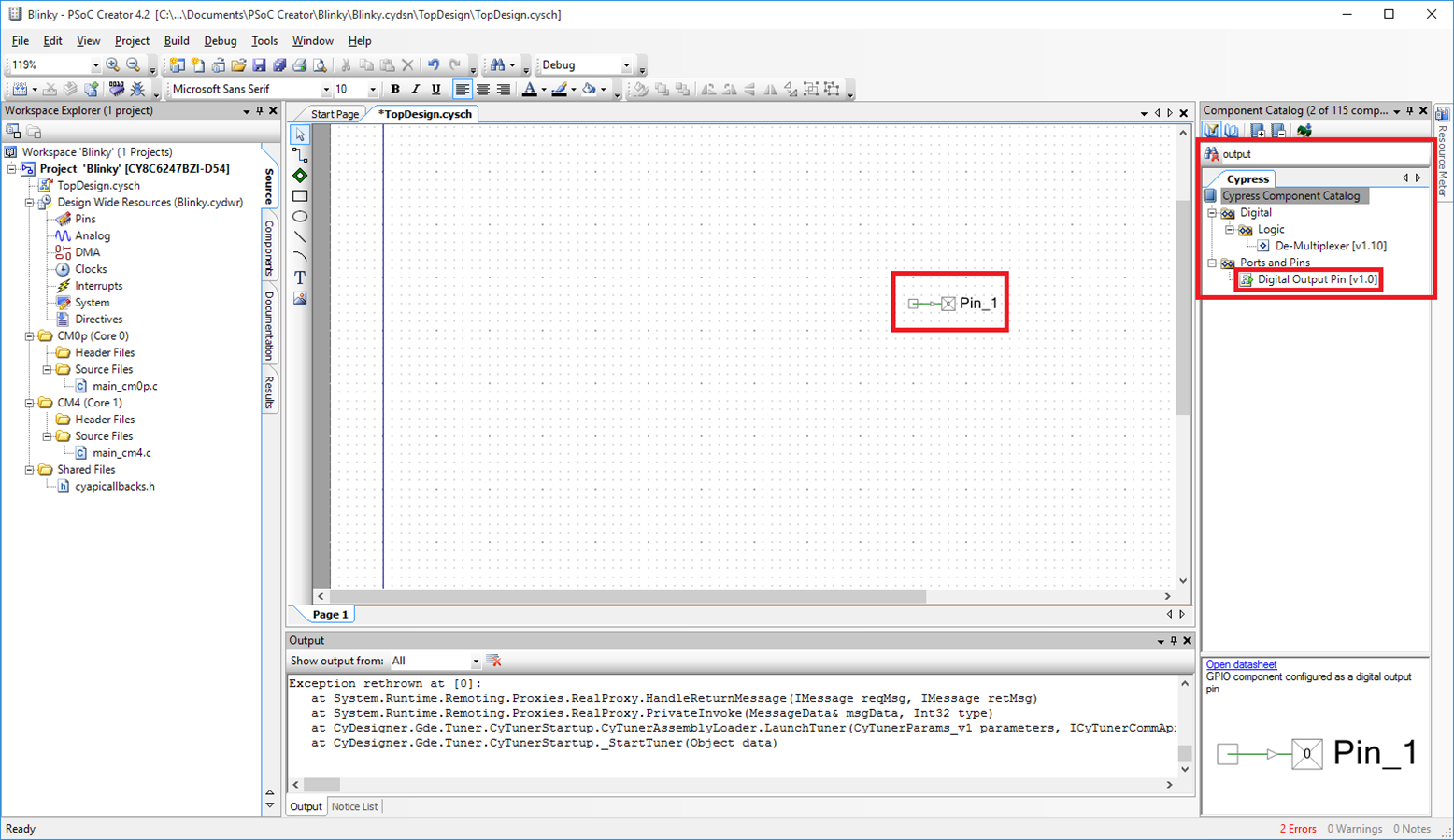This screenshot has width=1454, height=840.
Task: Open the File menu
Action: [21, 41]
